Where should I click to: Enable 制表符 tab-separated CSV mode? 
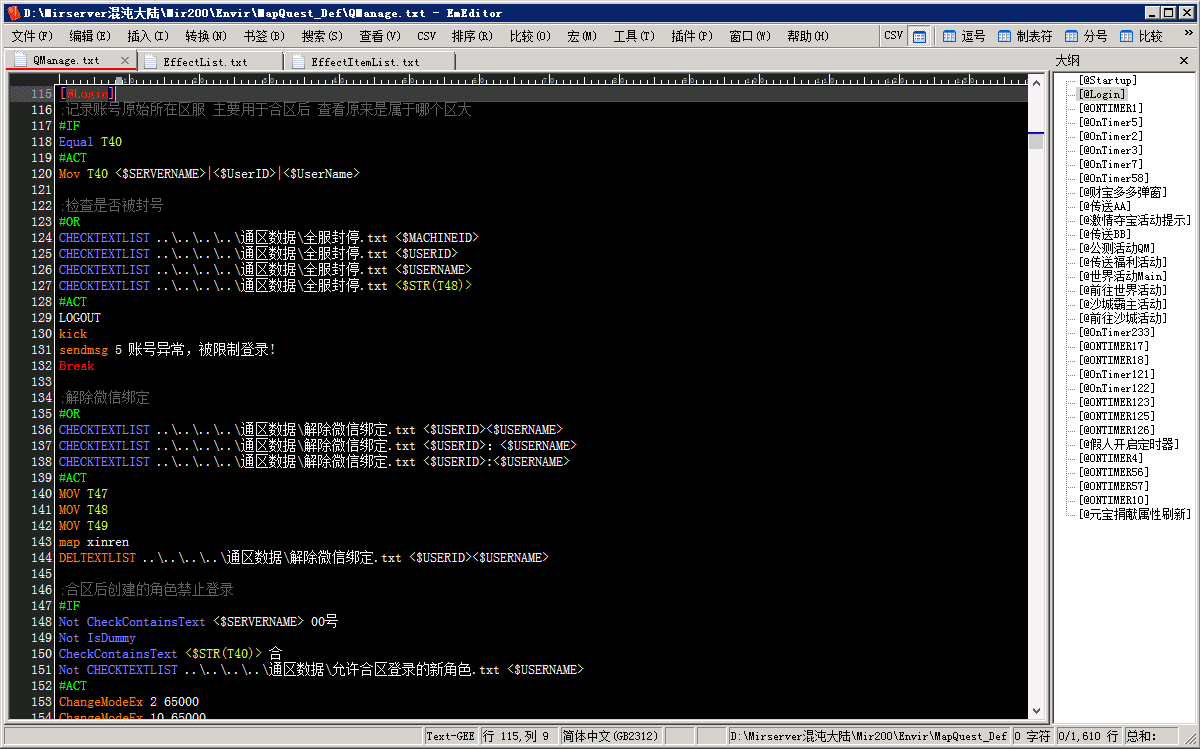point(1030,34)
